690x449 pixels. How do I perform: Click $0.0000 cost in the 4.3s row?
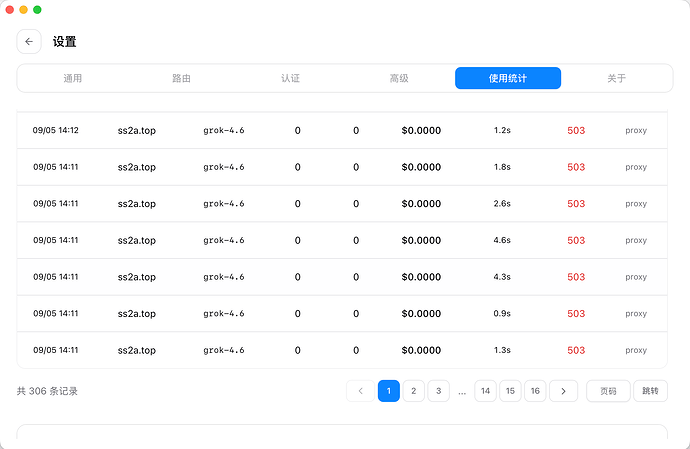pos(421,277)
